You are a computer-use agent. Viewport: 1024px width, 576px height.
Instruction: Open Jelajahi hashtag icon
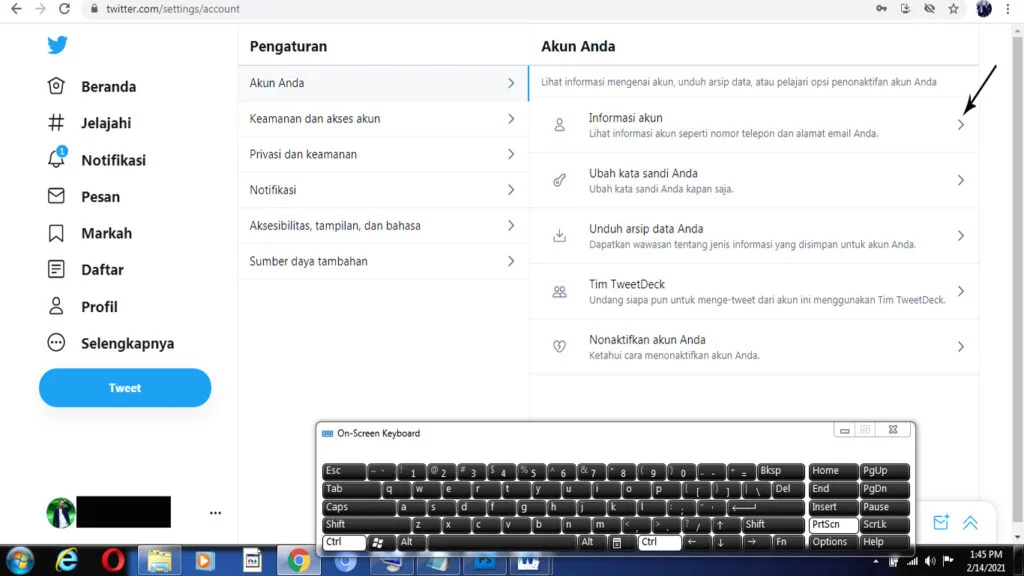coord(56,122)
